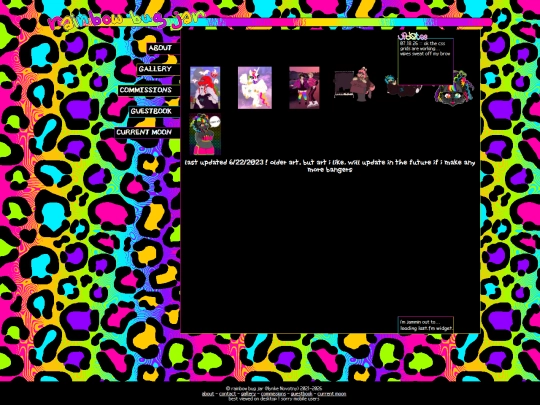Click the 'loading last.fm widget' text

[x=426, y=328]
